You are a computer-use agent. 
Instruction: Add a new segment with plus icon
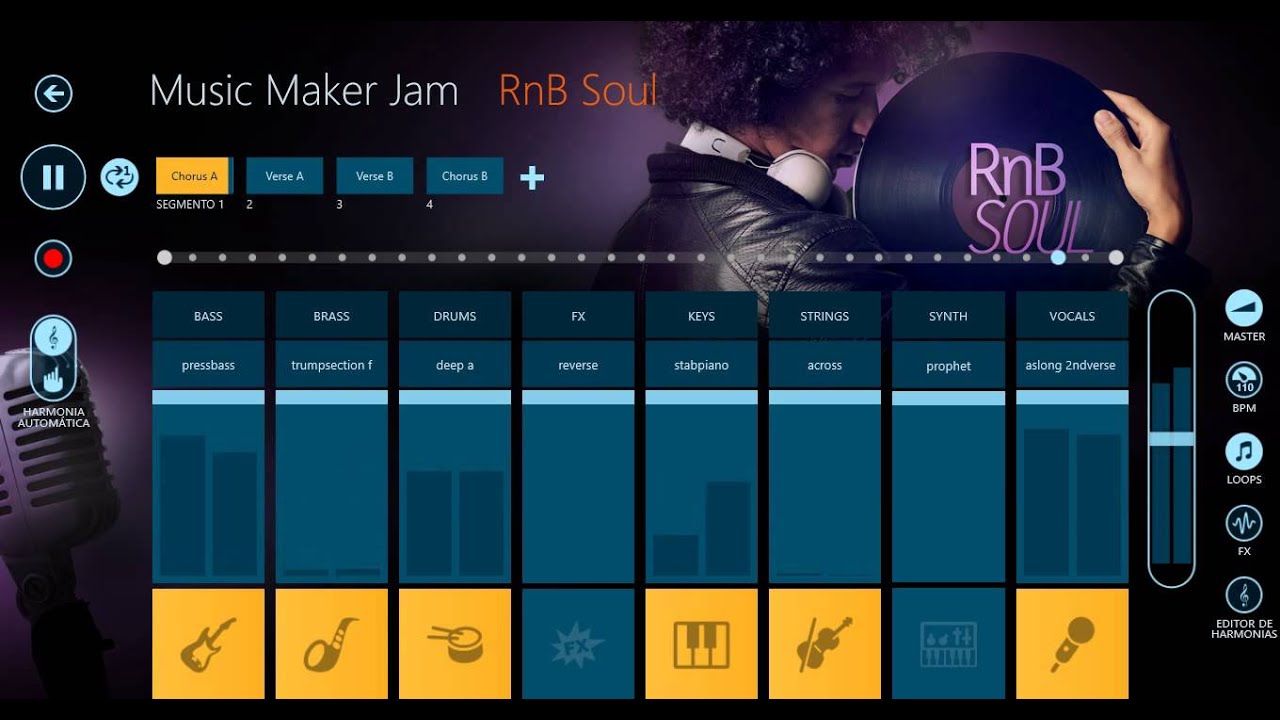click(532, 178)
